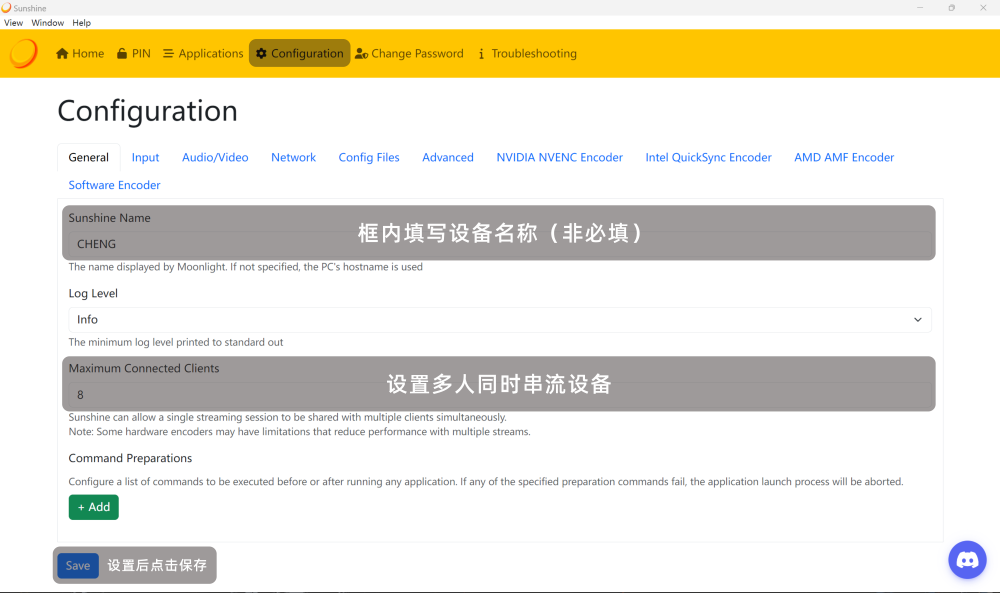The height and width of the screenshot is (593, 1000).
Task: Select the General tab
Action: (x=89, y=157)
